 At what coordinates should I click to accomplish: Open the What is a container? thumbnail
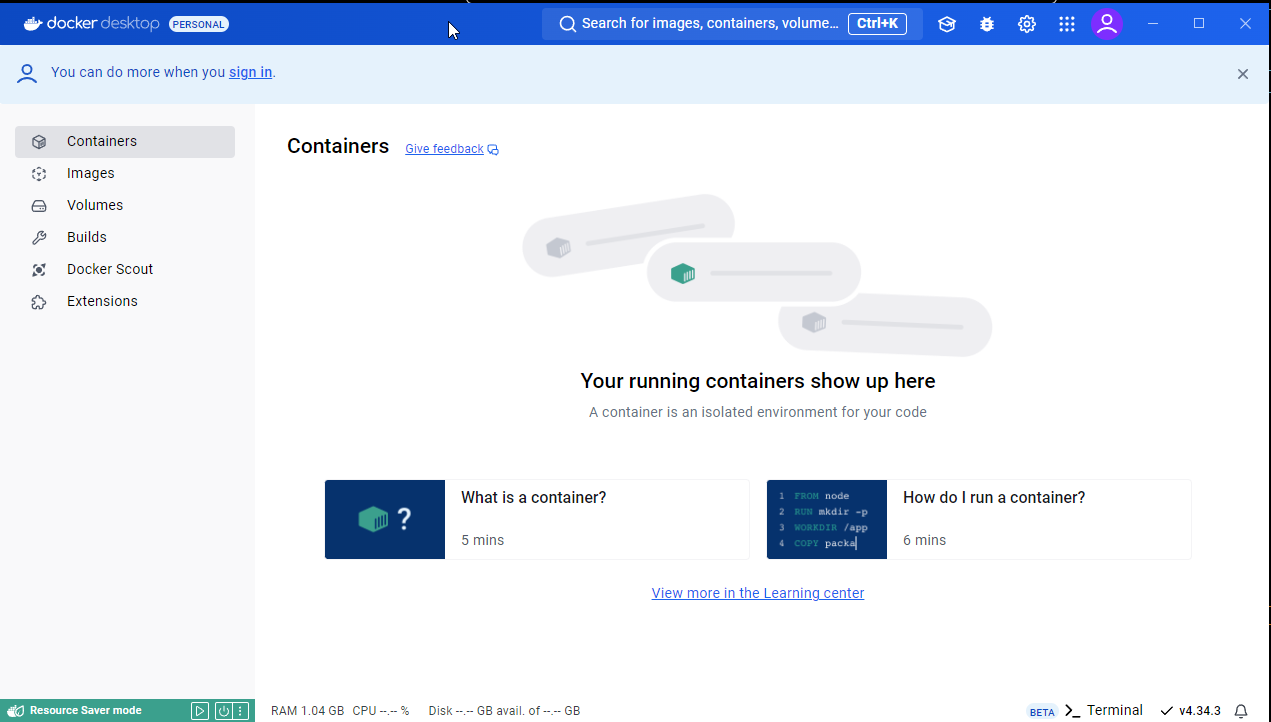point(385,519)
